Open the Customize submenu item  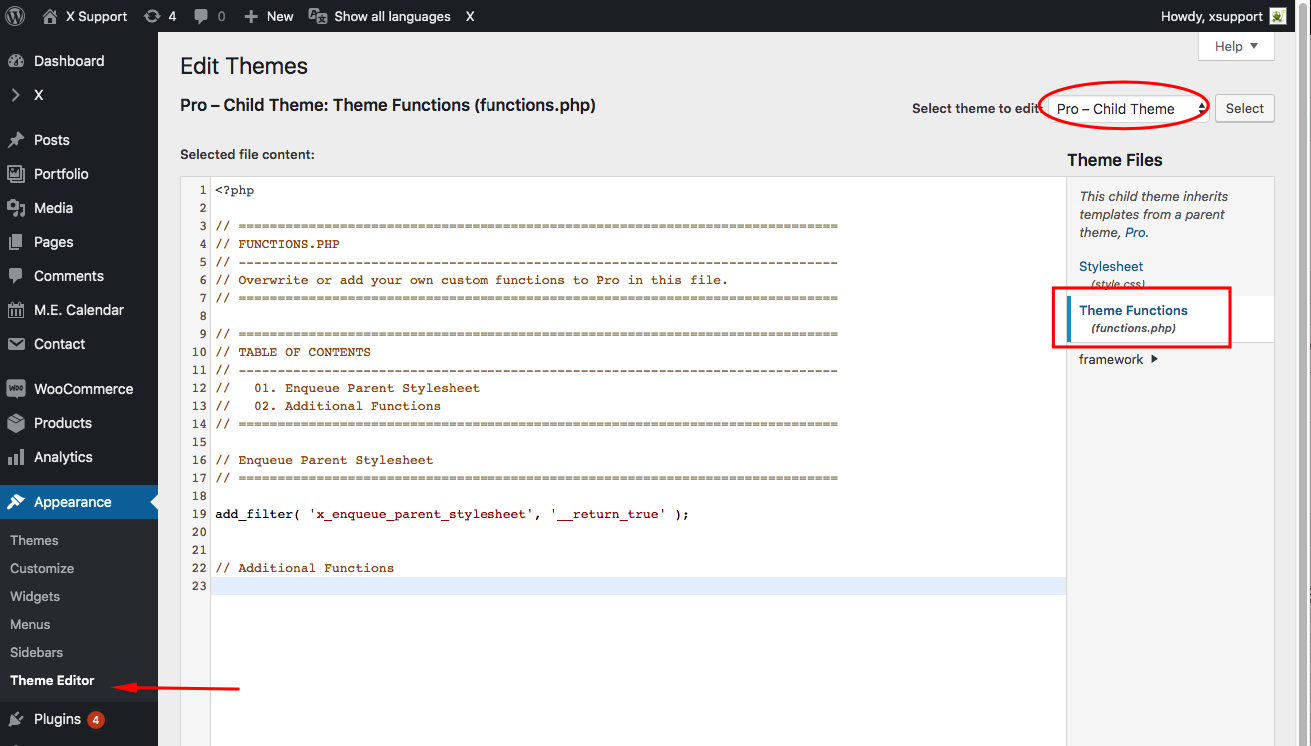coord(42,568)
